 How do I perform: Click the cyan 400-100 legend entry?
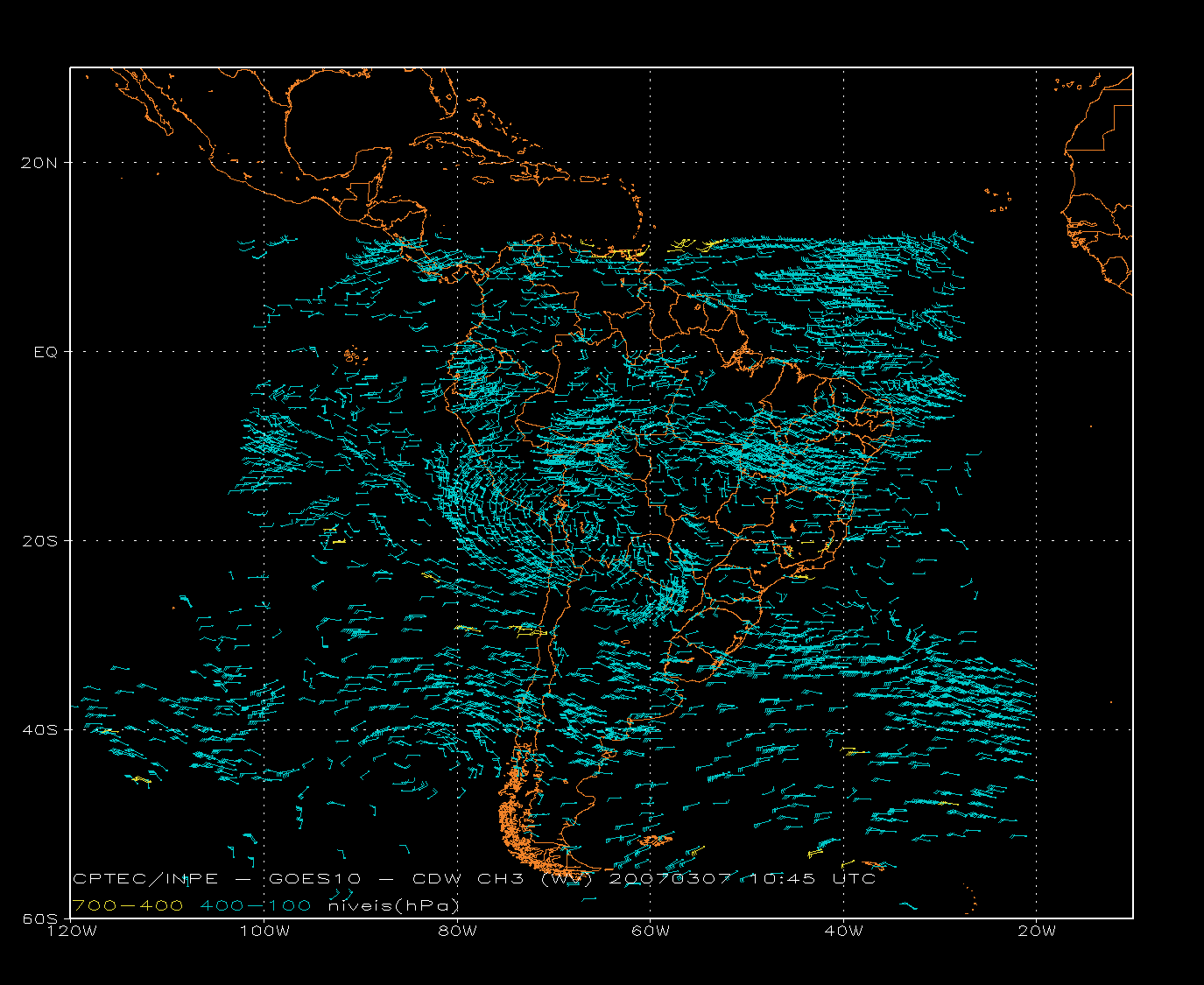point(256,905)
